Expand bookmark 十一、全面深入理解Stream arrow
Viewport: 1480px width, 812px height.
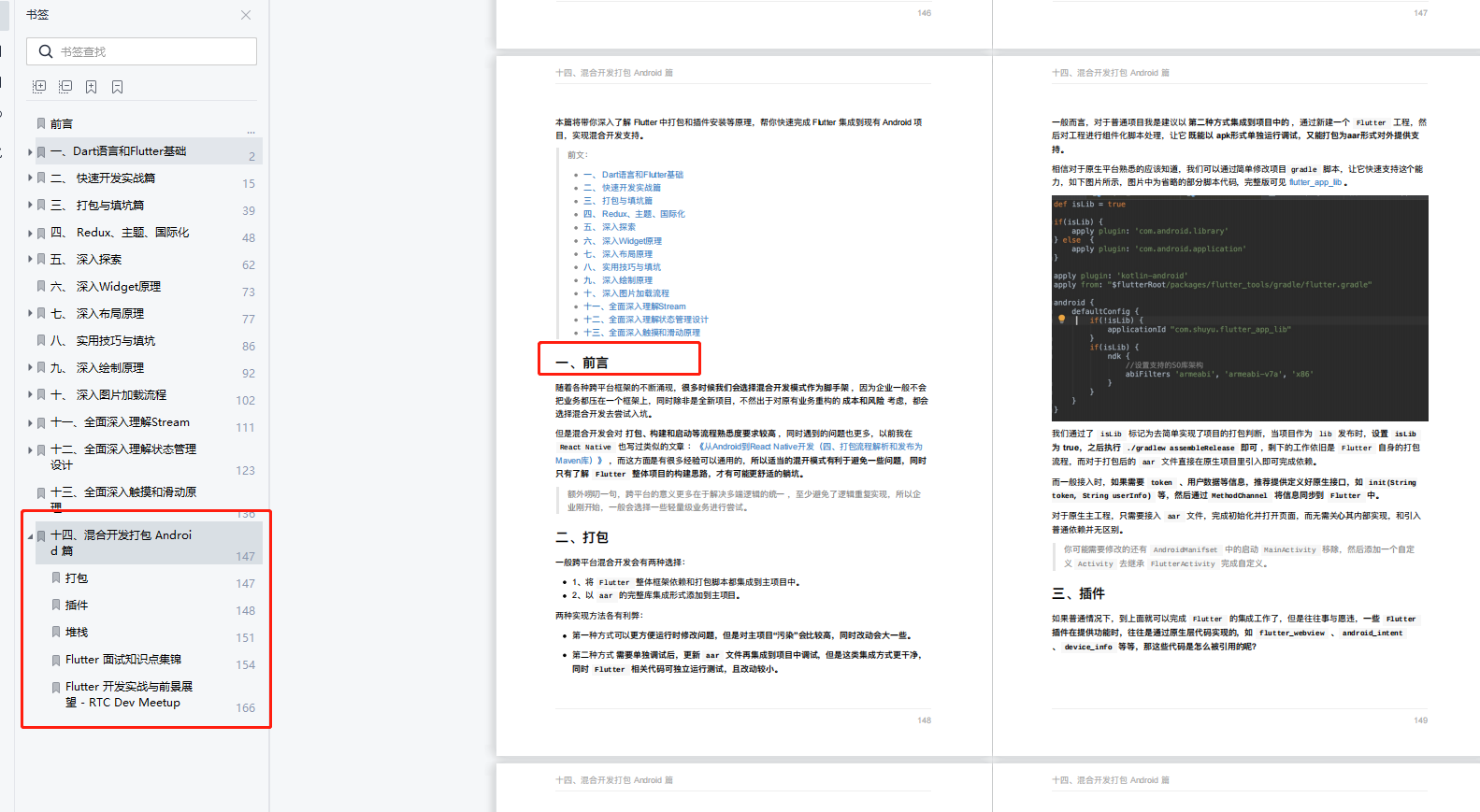pos(30,422)
